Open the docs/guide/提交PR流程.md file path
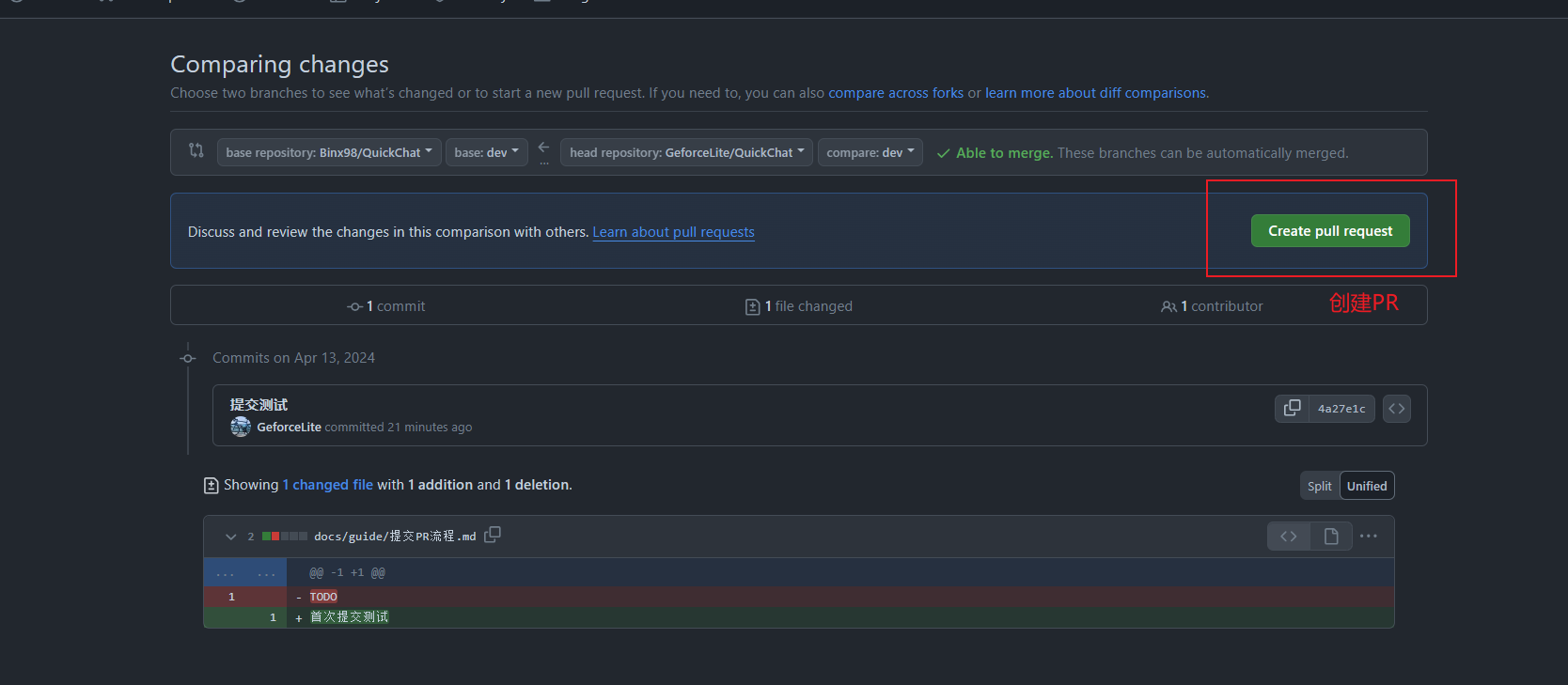Viewport: 1568px width, 685px height. (x=395, y=537)
